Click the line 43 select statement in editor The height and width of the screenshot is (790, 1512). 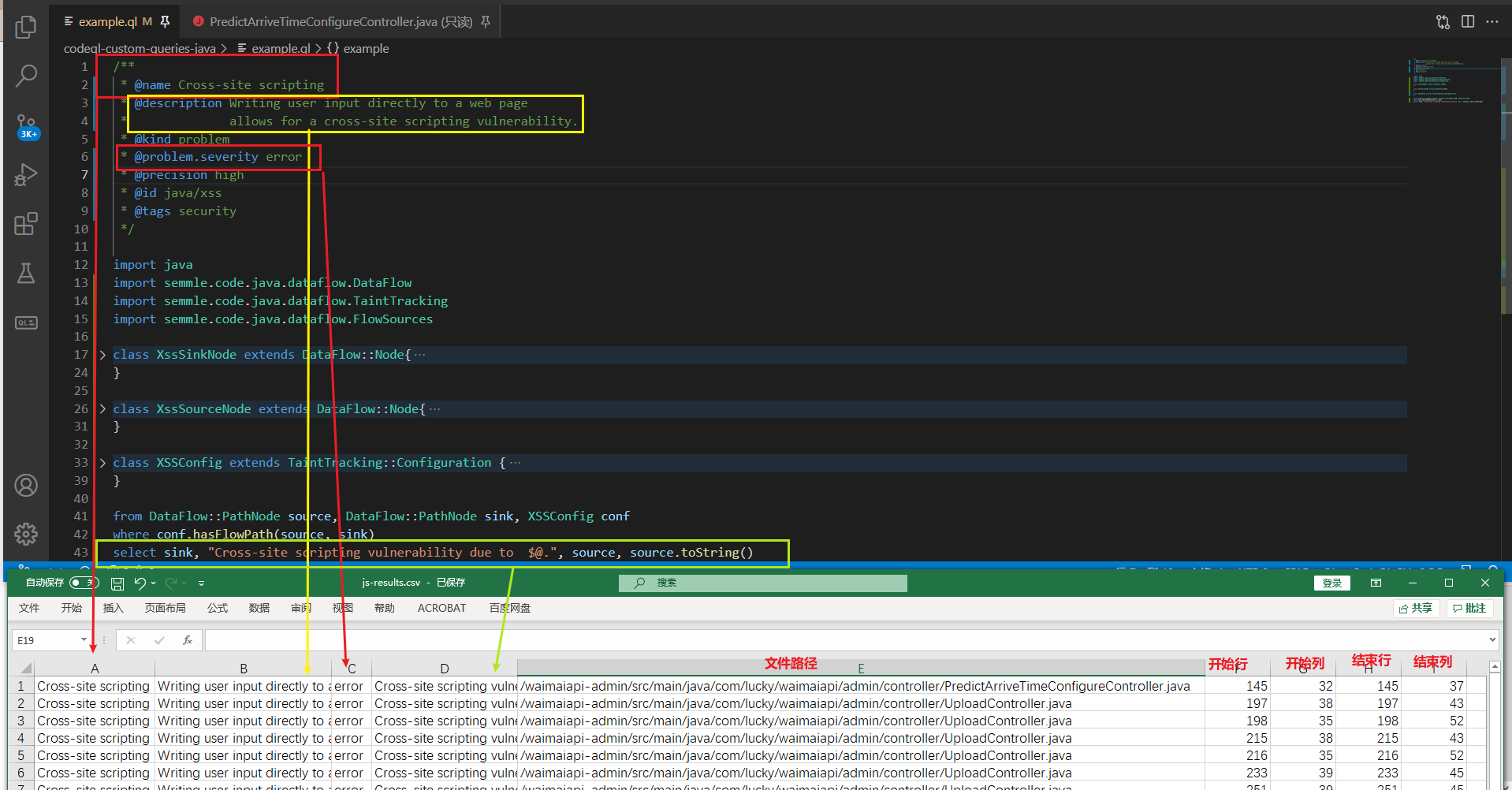pyautogui.click(x=433, y=553)
